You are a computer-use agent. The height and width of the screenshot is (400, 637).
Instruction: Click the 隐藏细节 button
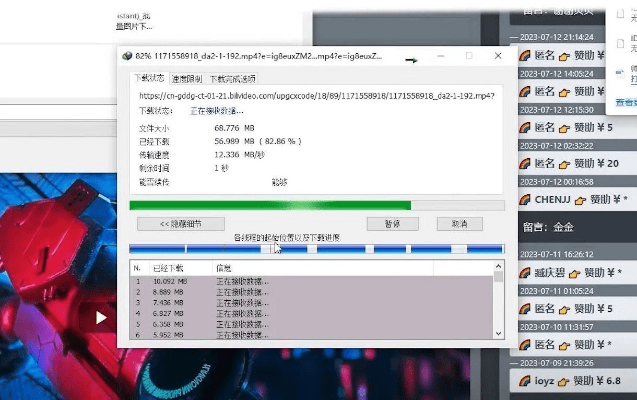point(181,224)
